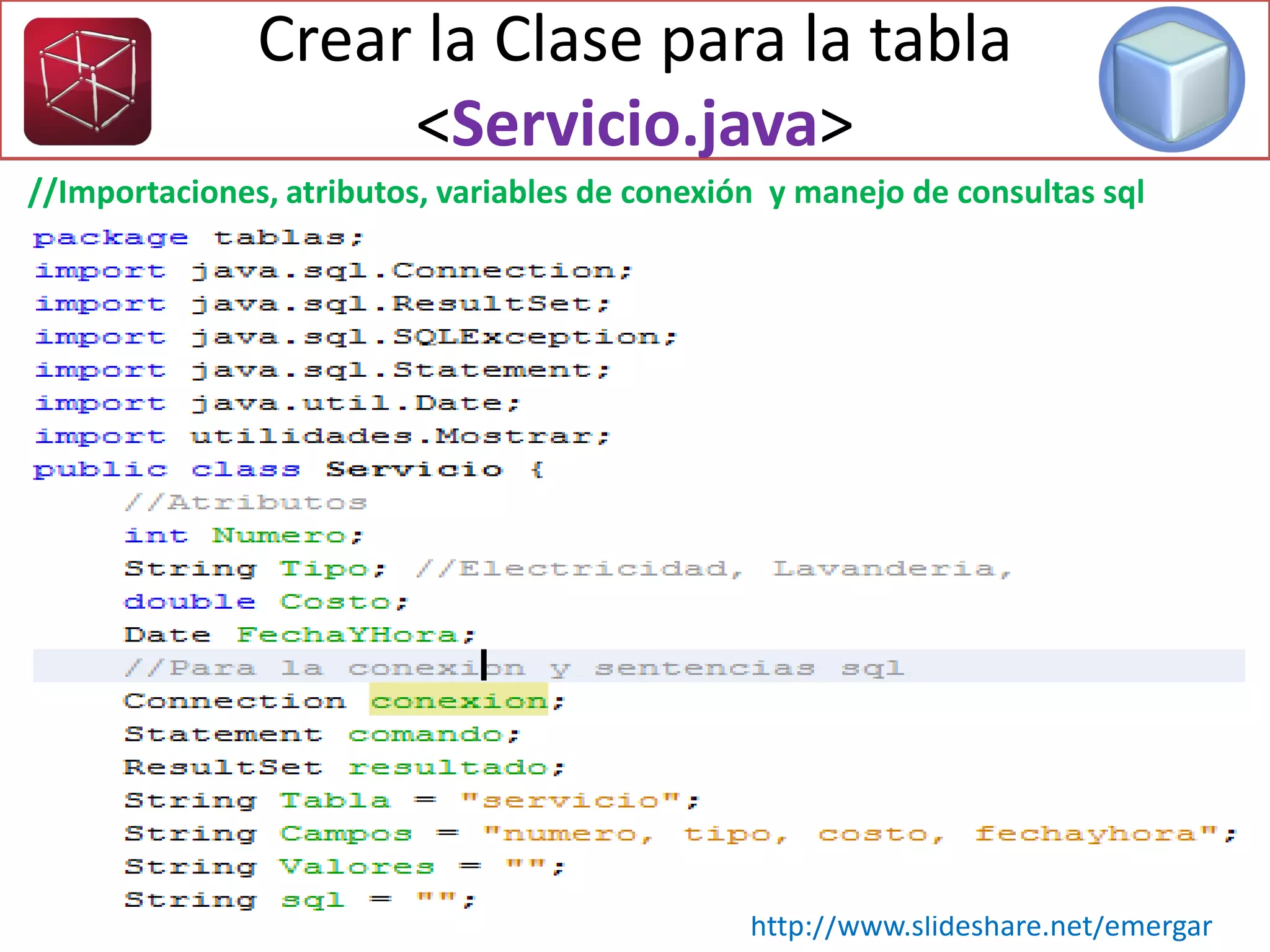Click the 'String Tipo;' declaration
This screenshot has width=1270, height=952.
tap(255, 569)
